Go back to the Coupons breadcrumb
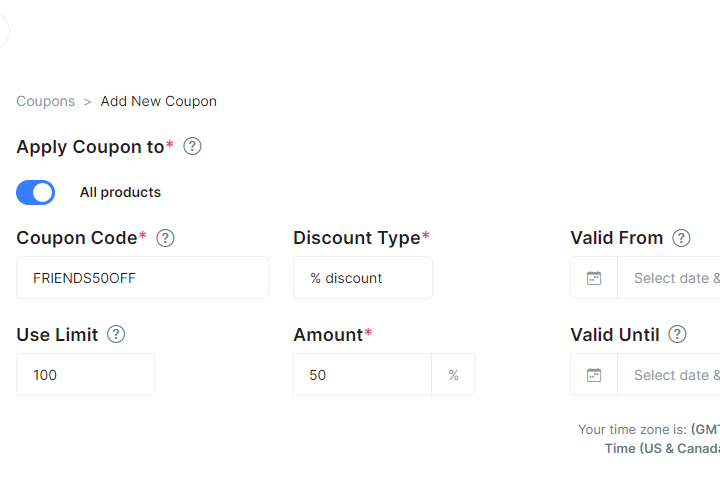Screen dimensions: 720x480 [x=45, y=101]
